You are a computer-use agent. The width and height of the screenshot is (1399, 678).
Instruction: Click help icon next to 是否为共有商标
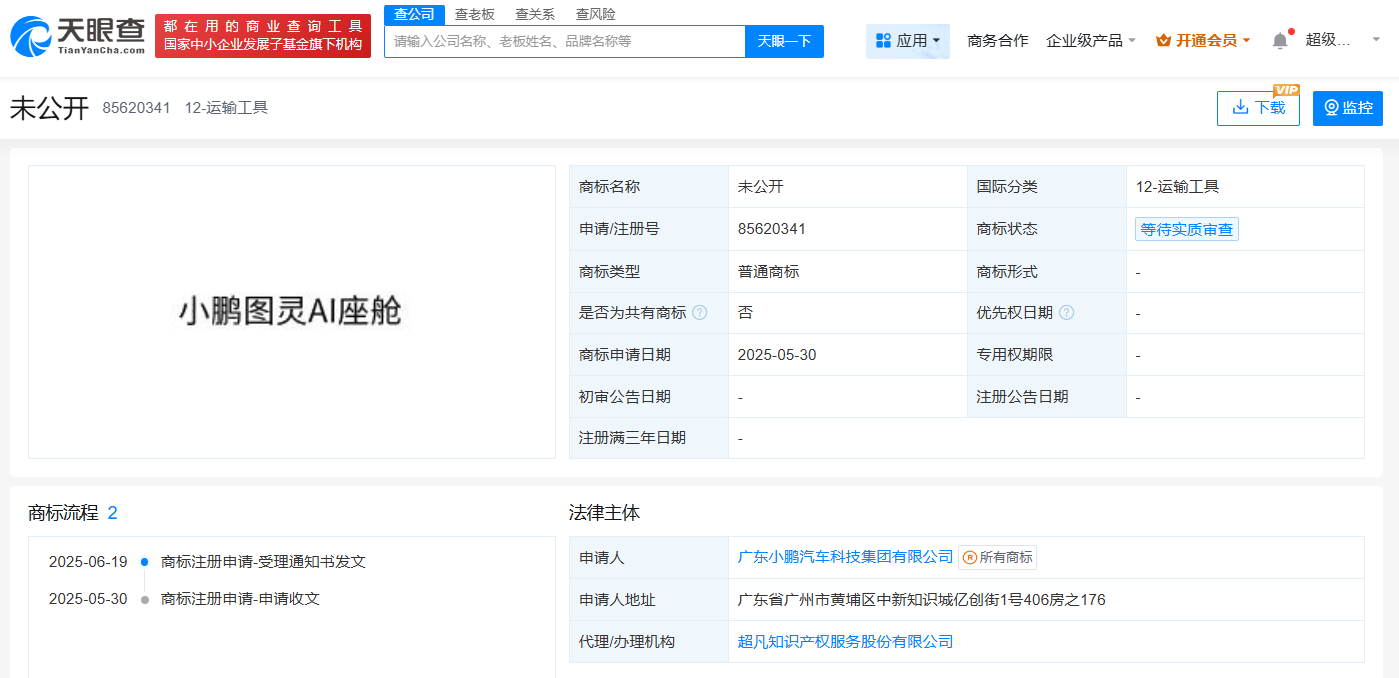pos(699,313)
